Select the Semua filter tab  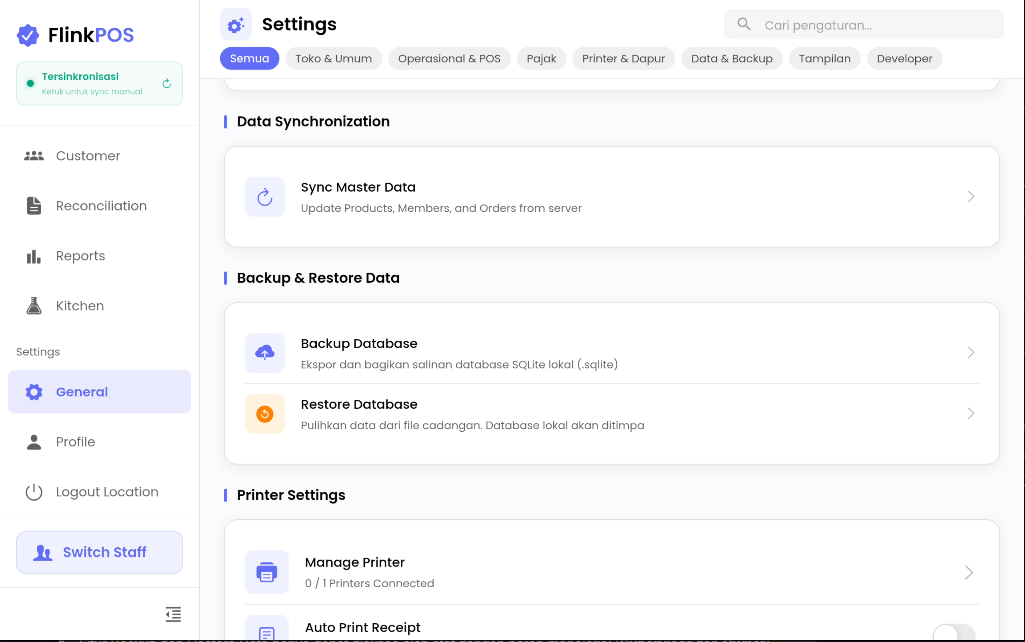click(x=250, y=59)
